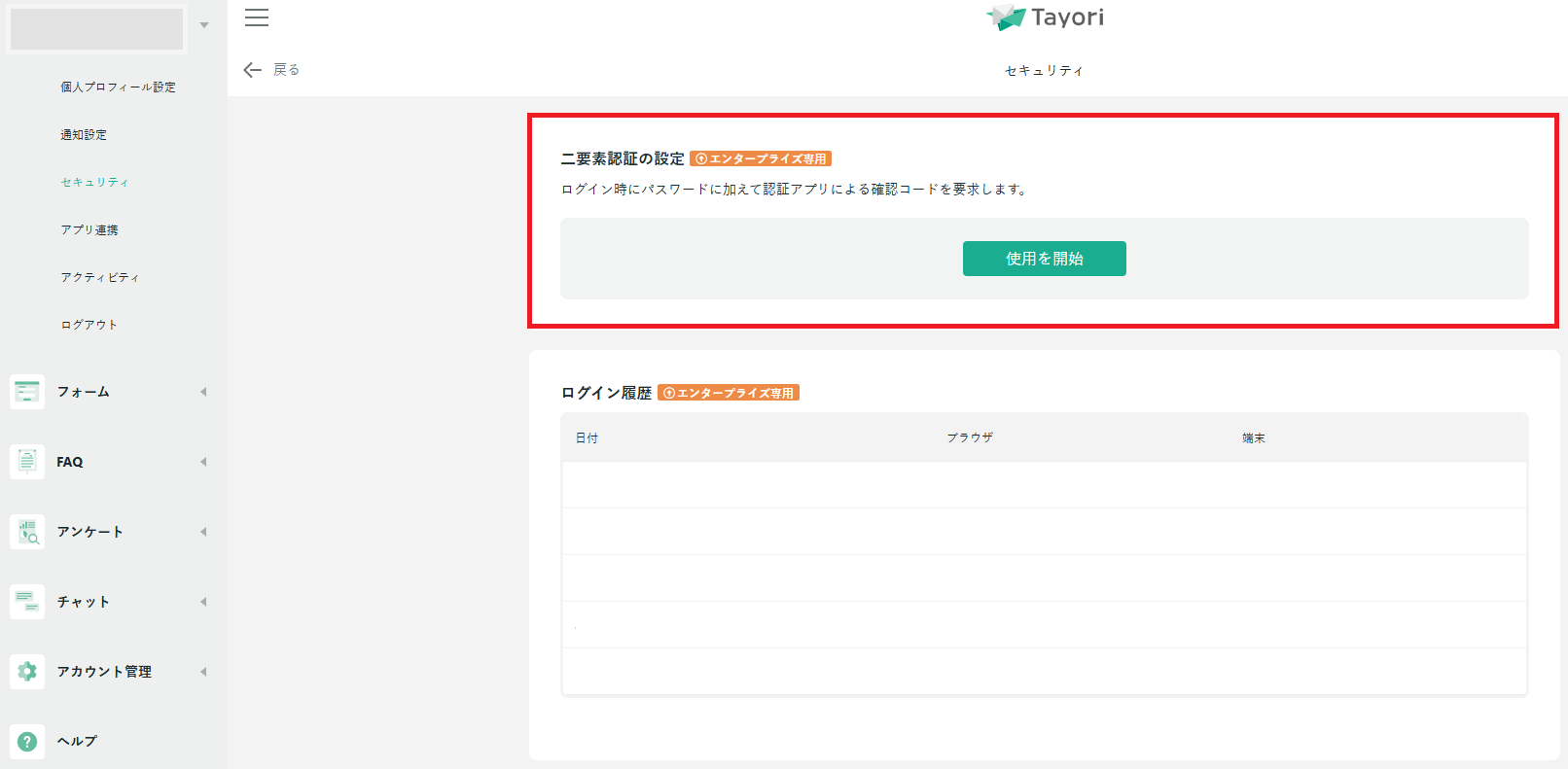Screen dimensions: 1568x769
Task: Click the チャット chat icon
Action: [x=27, y=602]
